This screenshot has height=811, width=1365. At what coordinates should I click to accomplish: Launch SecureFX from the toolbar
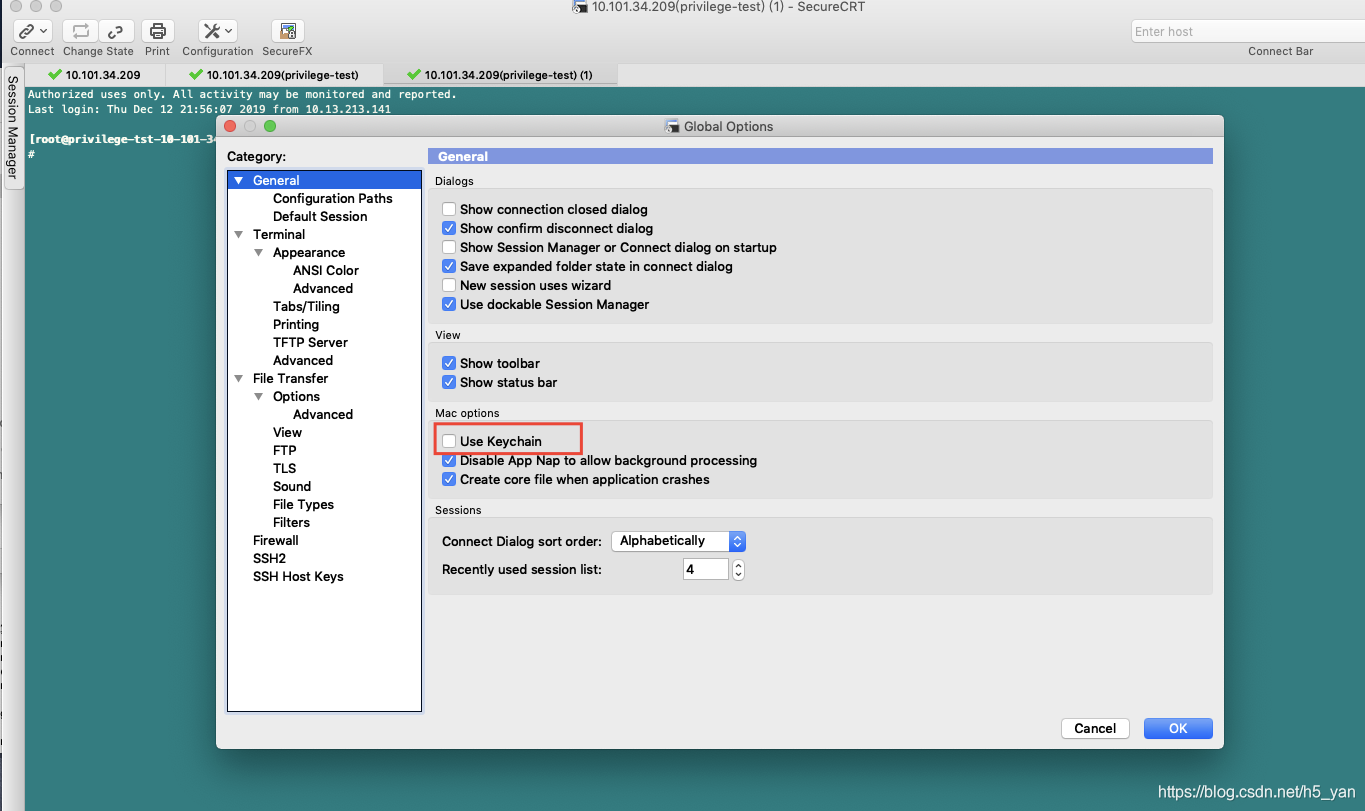coord(288,31)
